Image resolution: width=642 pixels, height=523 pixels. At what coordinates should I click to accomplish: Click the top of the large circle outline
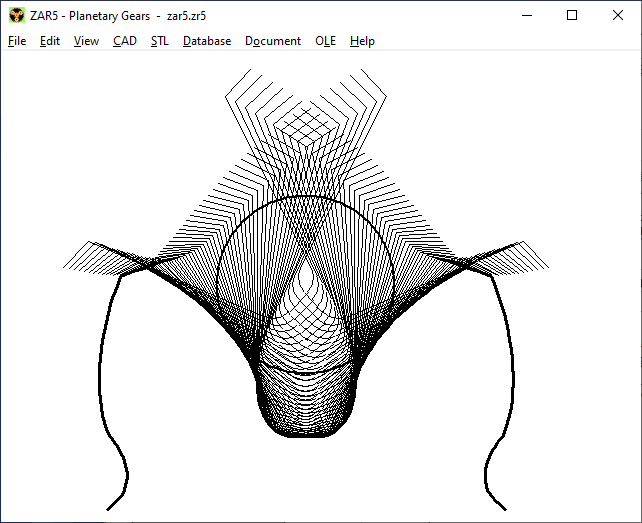[x=307, y=196]
